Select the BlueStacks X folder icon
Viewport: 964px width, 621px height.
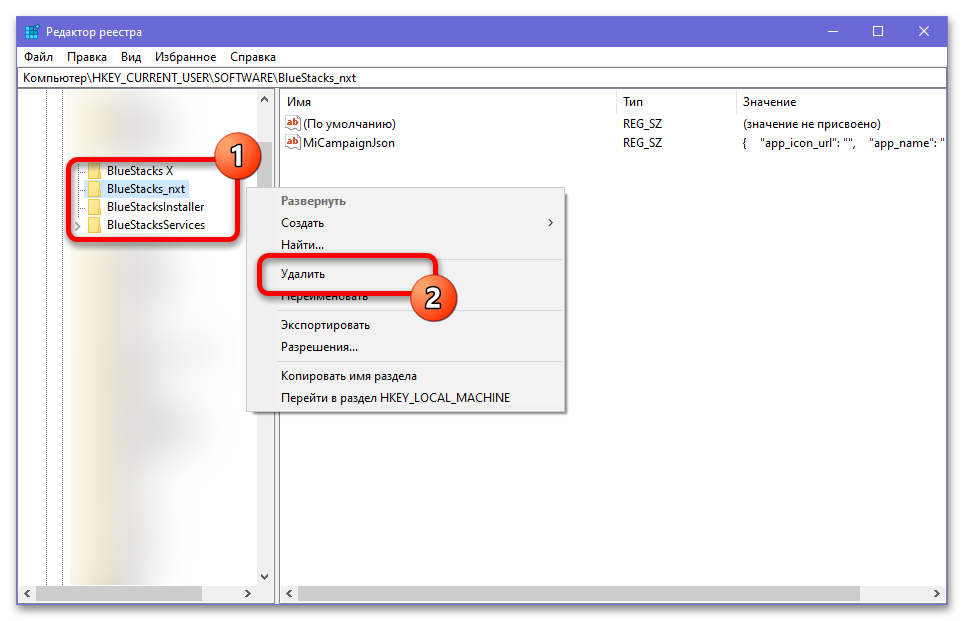(x=94, y=171)
